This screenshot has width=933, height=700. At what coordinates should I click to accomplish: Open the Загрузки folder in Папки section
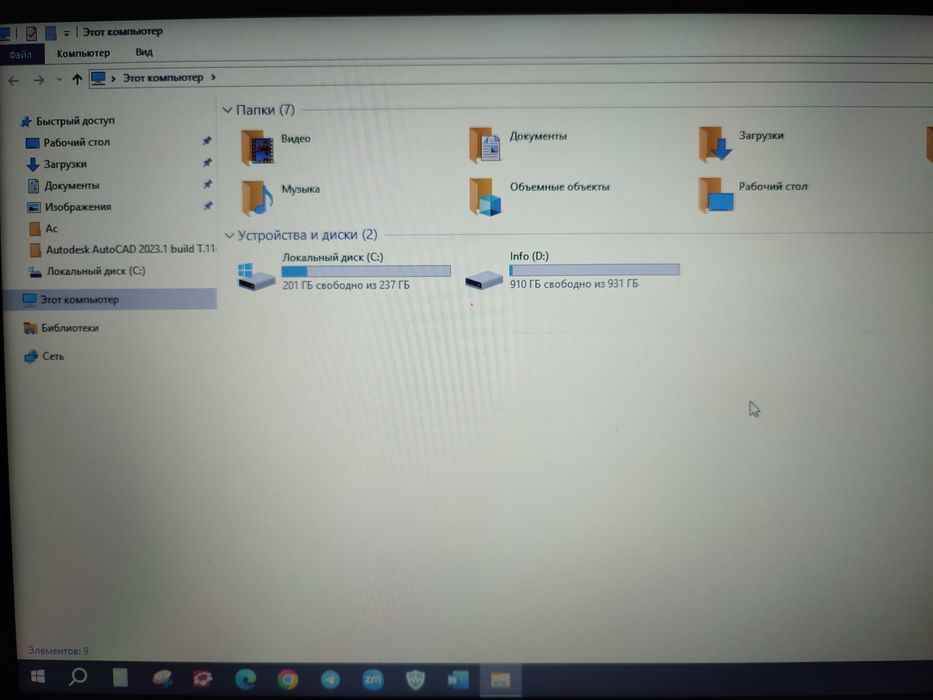tap(715, 144)
